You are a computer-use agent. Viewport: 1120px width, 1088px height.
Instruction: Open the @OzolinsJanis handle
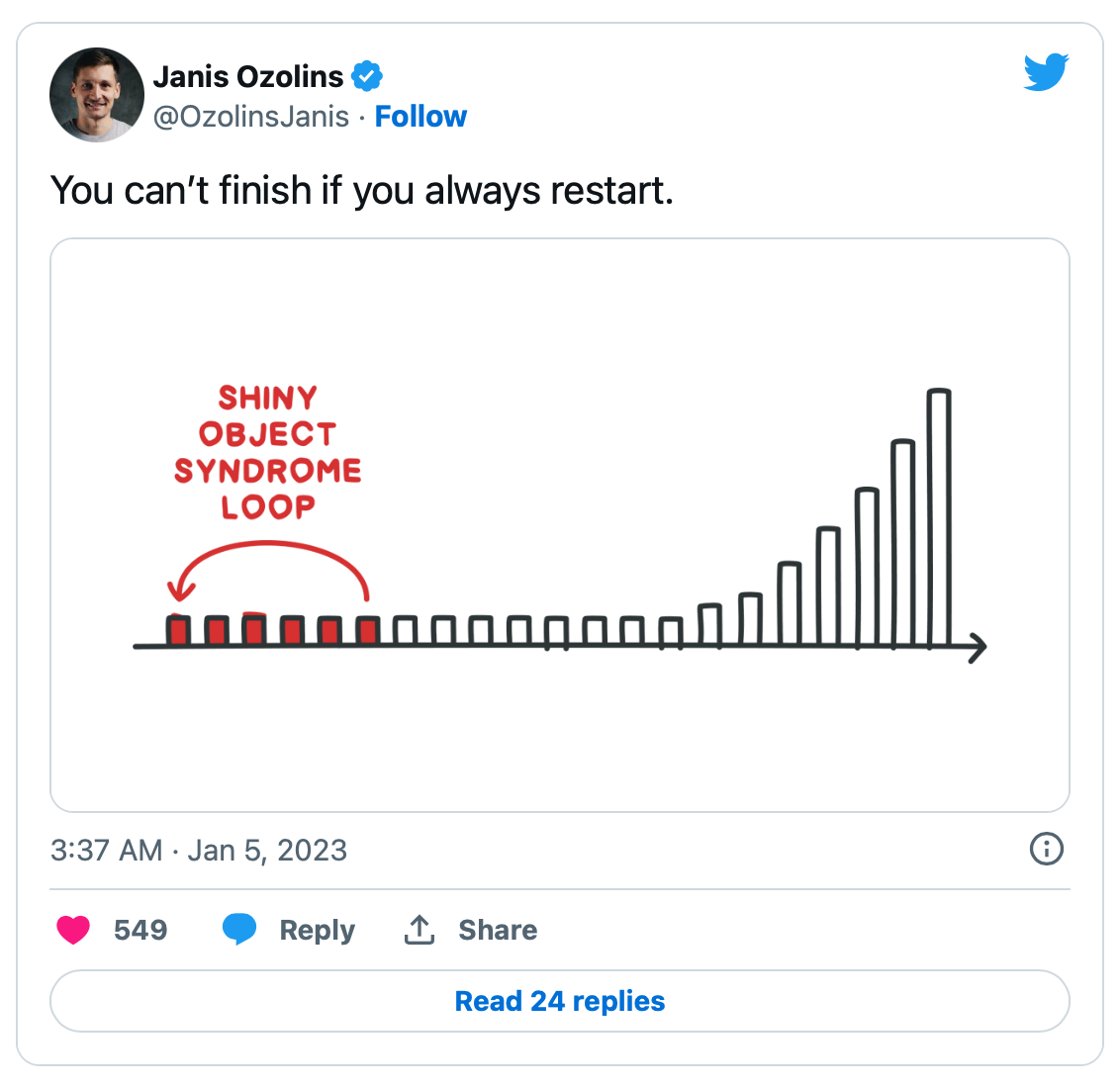[250, 117]
